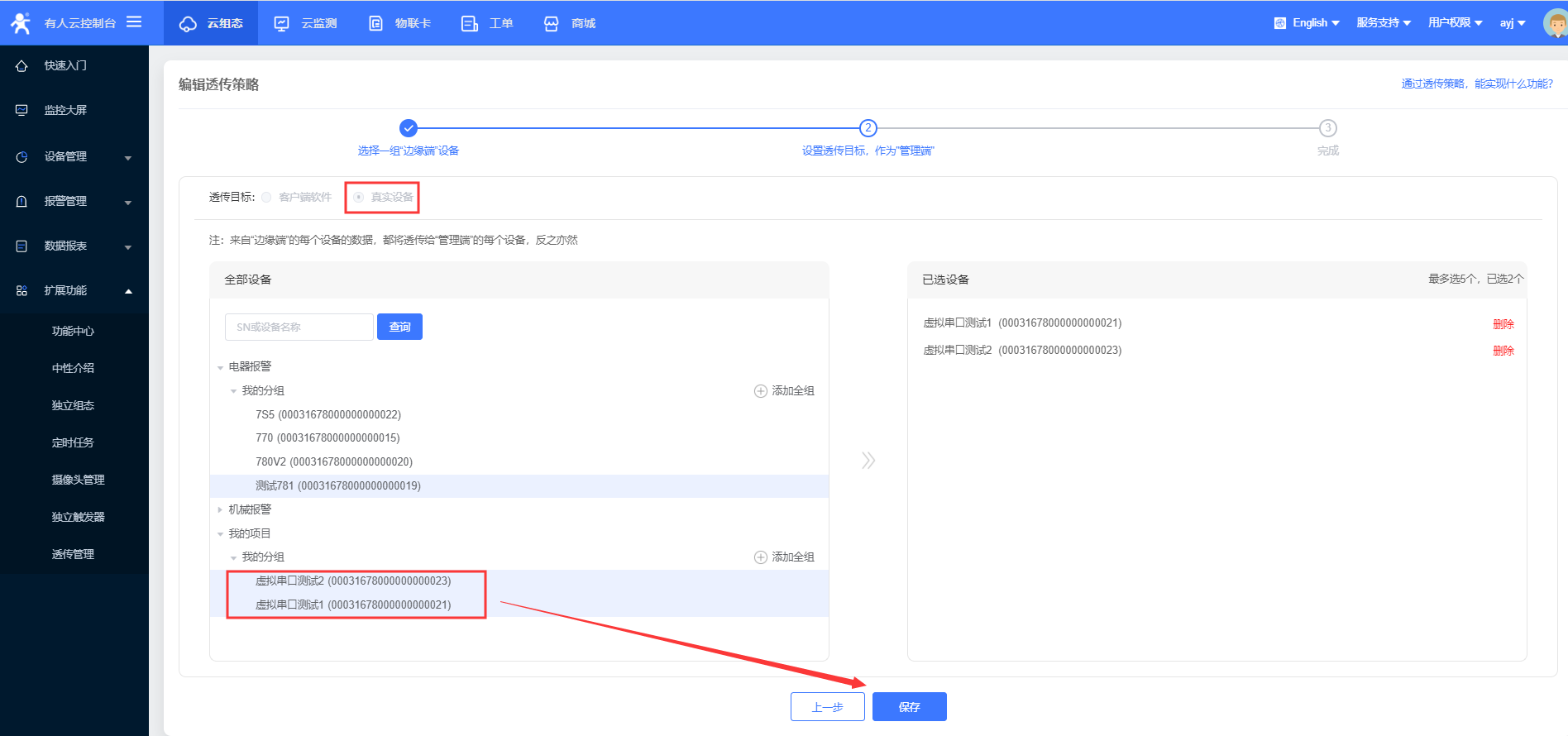Expand the 机械报警 tree node
Image resolution: width=1568 pixels, height=736 pixels.
220,510
